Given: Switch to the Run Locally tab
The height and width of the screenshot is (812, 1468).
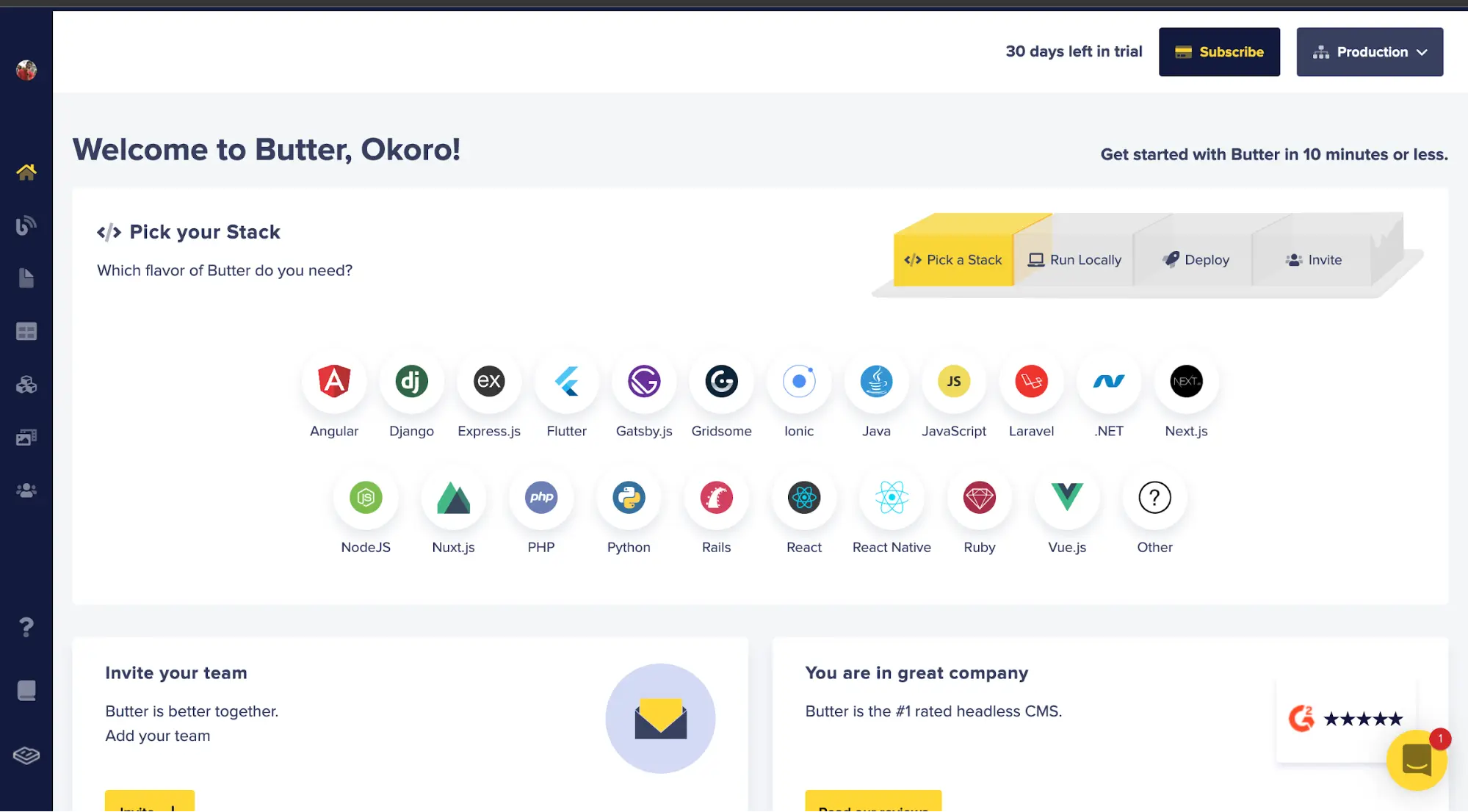Looking at the screenshot, I should [x=1075, y=259].
